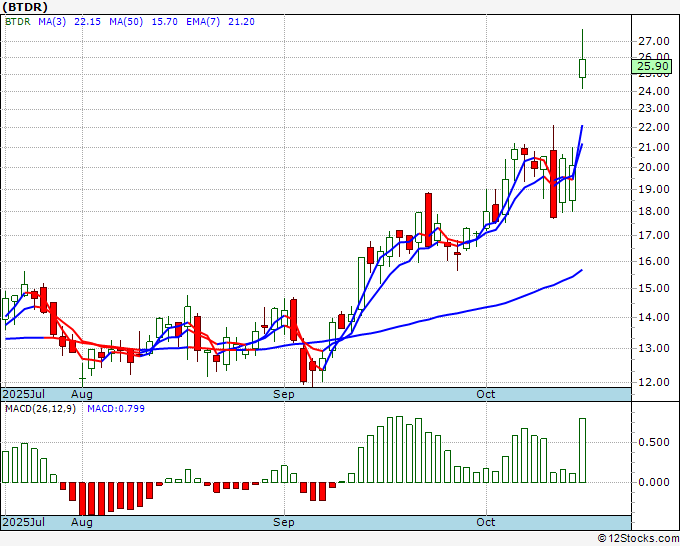Viewport: 680px width, 546px height.
Task: Click the MACD(26,12,9) indicator label
Action: [x=40, y=409]
